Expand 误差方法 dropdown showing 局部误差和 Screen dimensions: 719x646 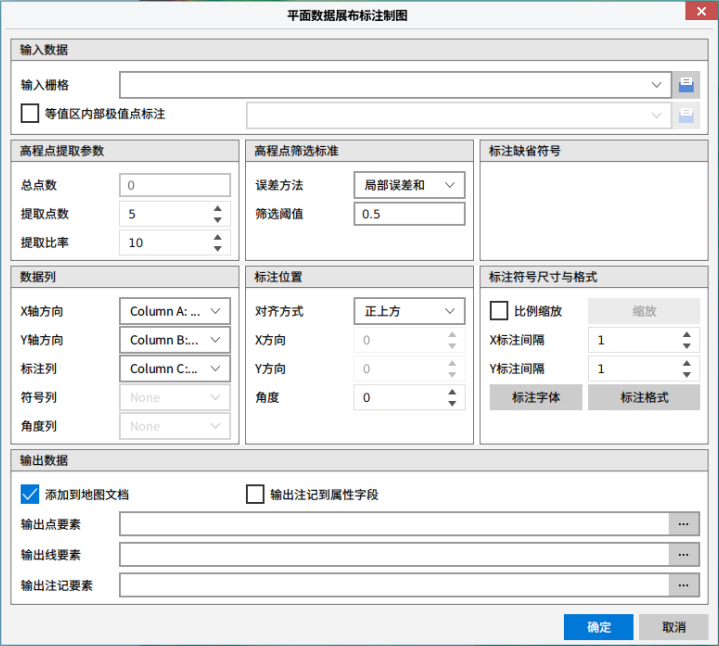(409, 185)
